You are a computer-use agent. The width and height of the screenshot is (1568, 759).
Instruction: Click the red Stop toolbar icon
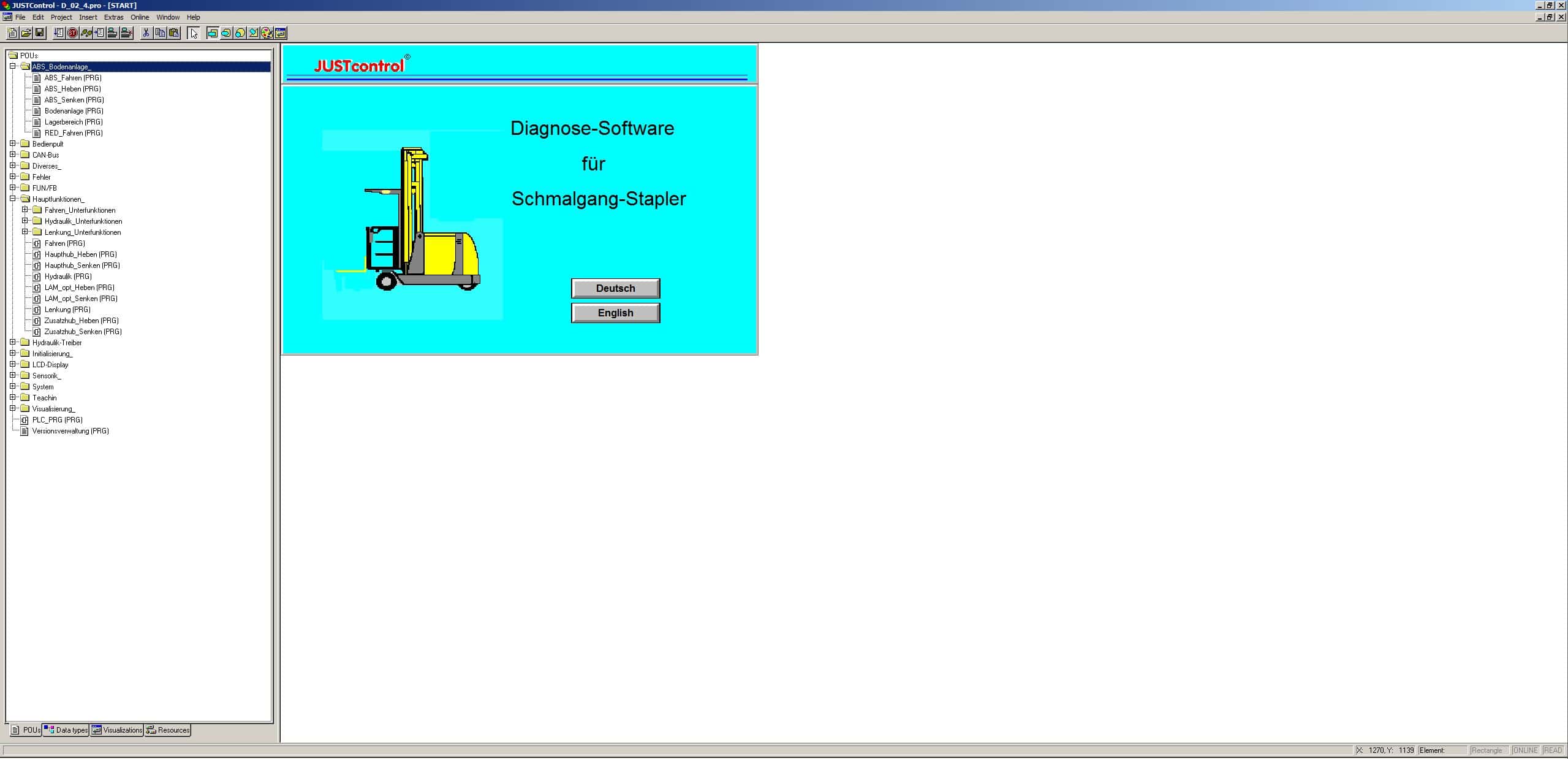point(72,33)
